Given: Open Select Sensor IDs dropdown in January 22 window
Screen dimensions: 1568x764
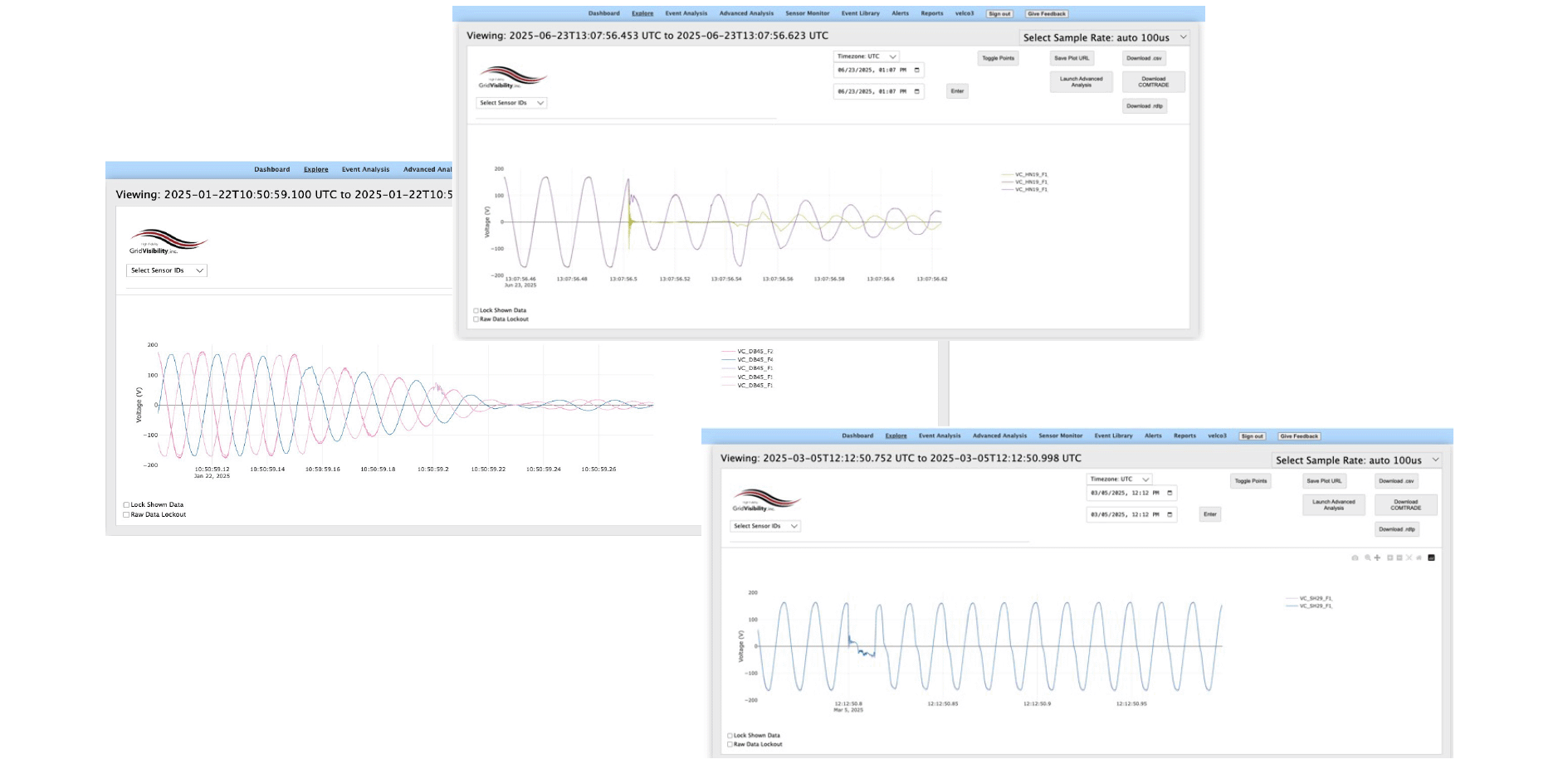Looking at the screenshot, I should tap(166, 270).
